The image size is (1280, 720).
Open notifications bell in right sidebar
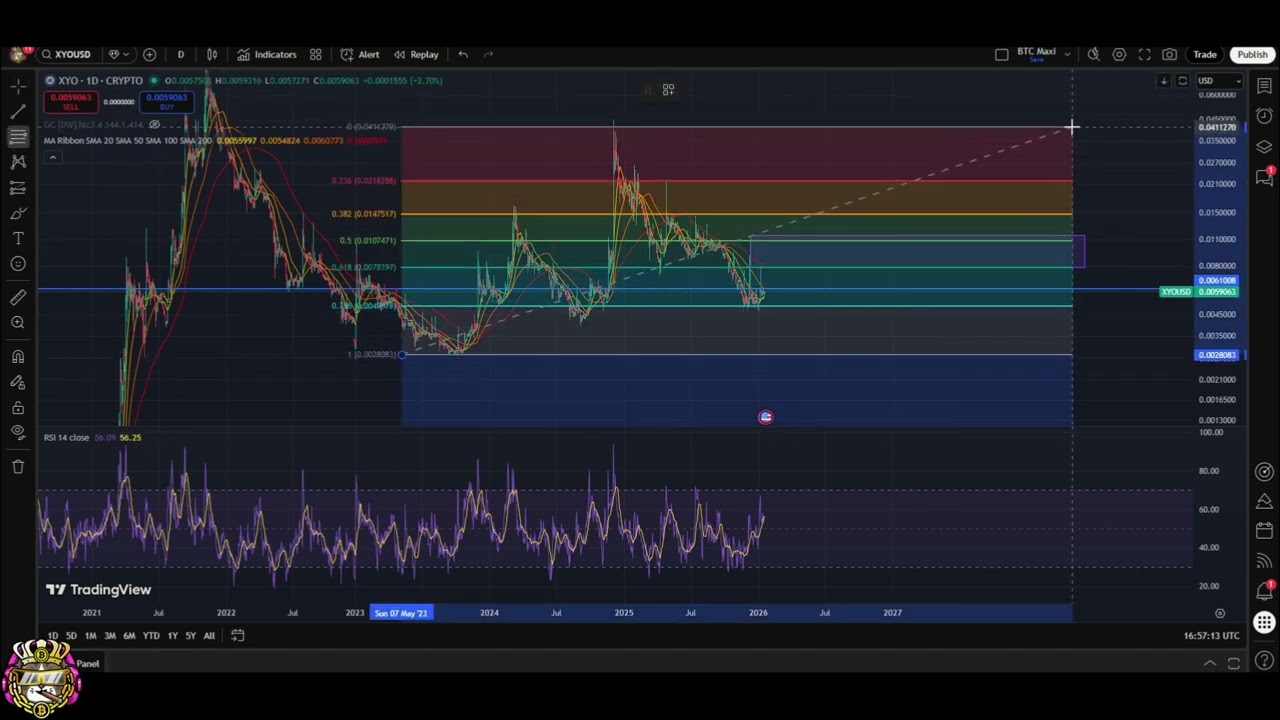(x=1264, y=591)
